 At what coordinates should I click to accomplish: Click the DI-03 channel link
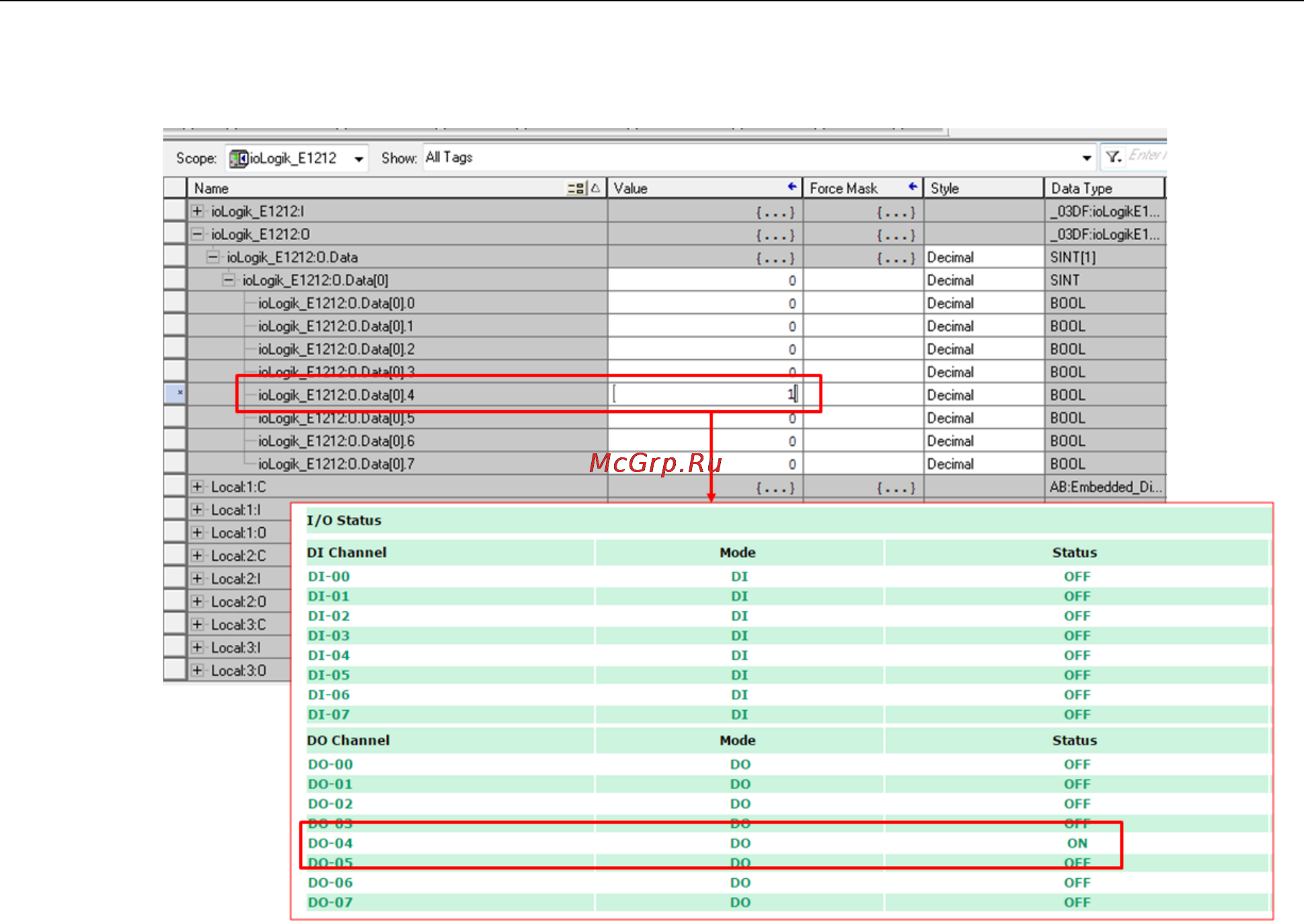point(329,636)
